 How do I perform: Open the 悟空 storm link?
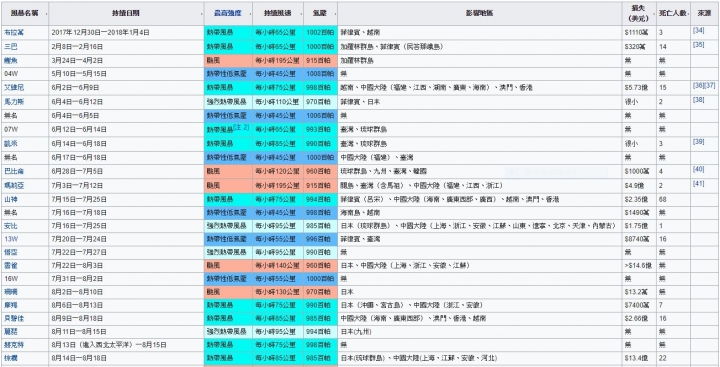pyautogui.click(x=11, y=252)
